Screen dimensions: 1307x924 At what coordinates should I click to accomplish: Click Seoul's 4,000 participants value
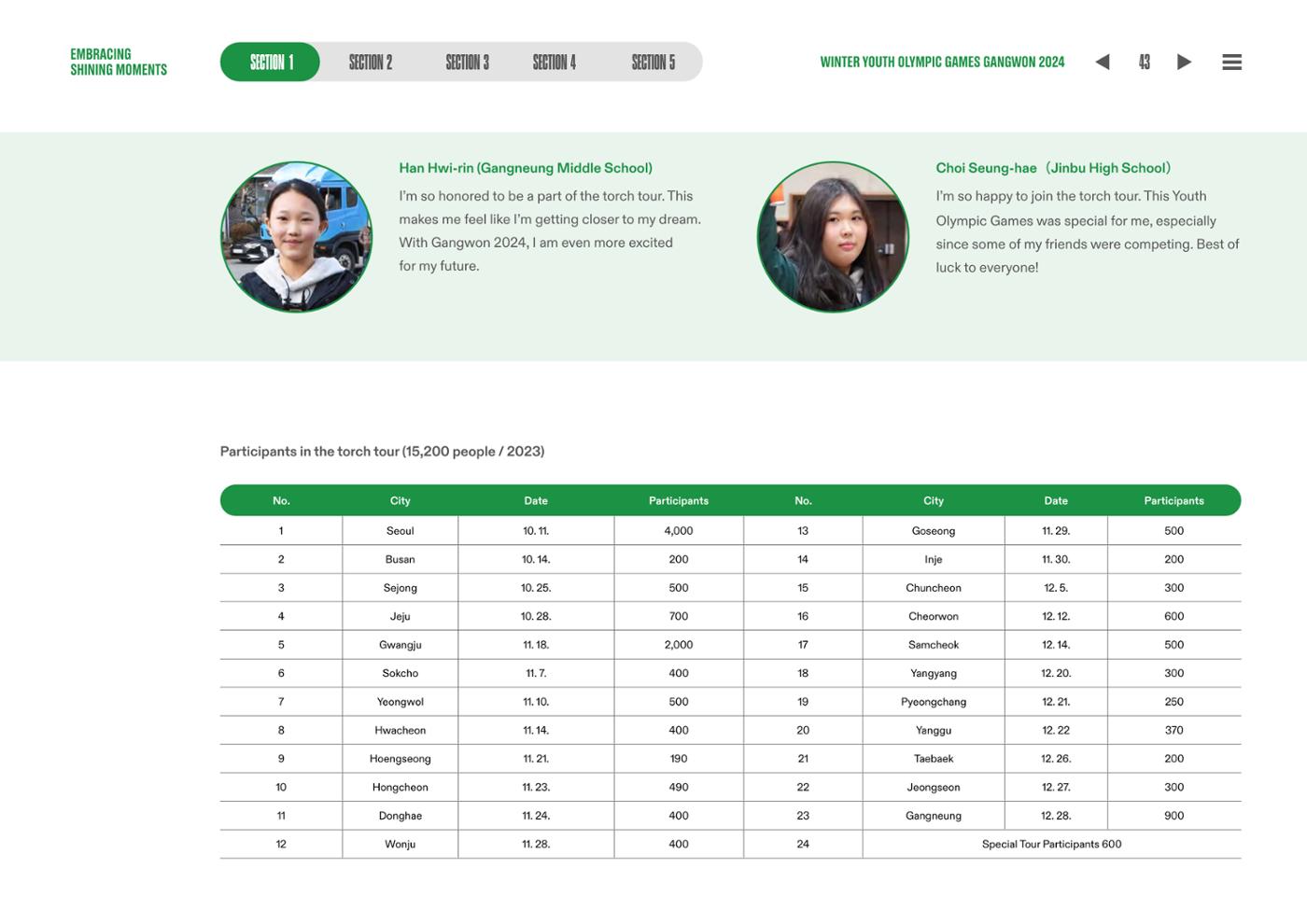click(679, 530)
